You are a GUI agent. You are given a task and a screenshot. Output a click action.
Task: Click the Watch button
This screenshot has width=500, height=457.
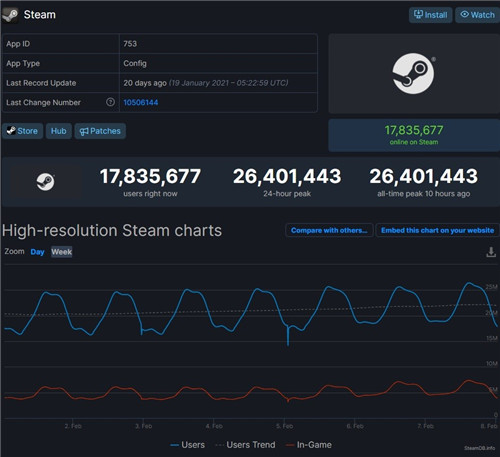click(x=477, y=15)
